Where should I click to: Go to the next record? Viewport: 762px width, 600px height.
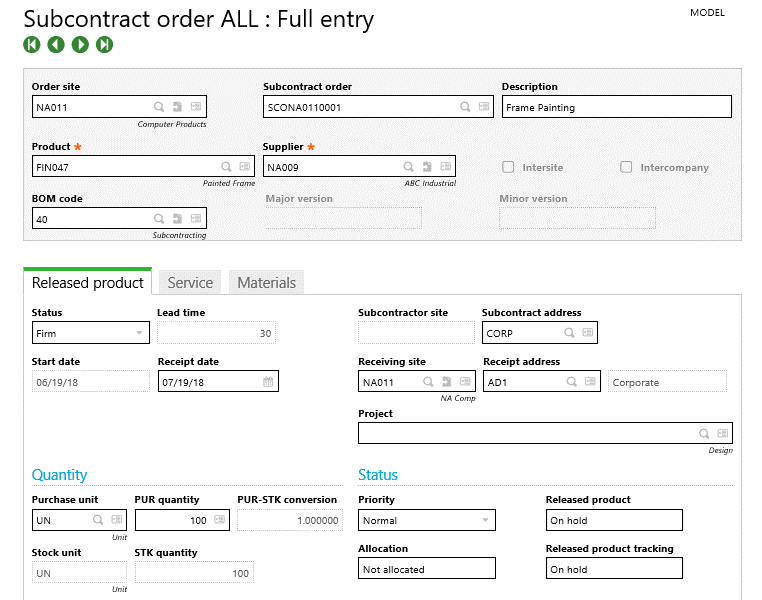[x=80, y=44]
